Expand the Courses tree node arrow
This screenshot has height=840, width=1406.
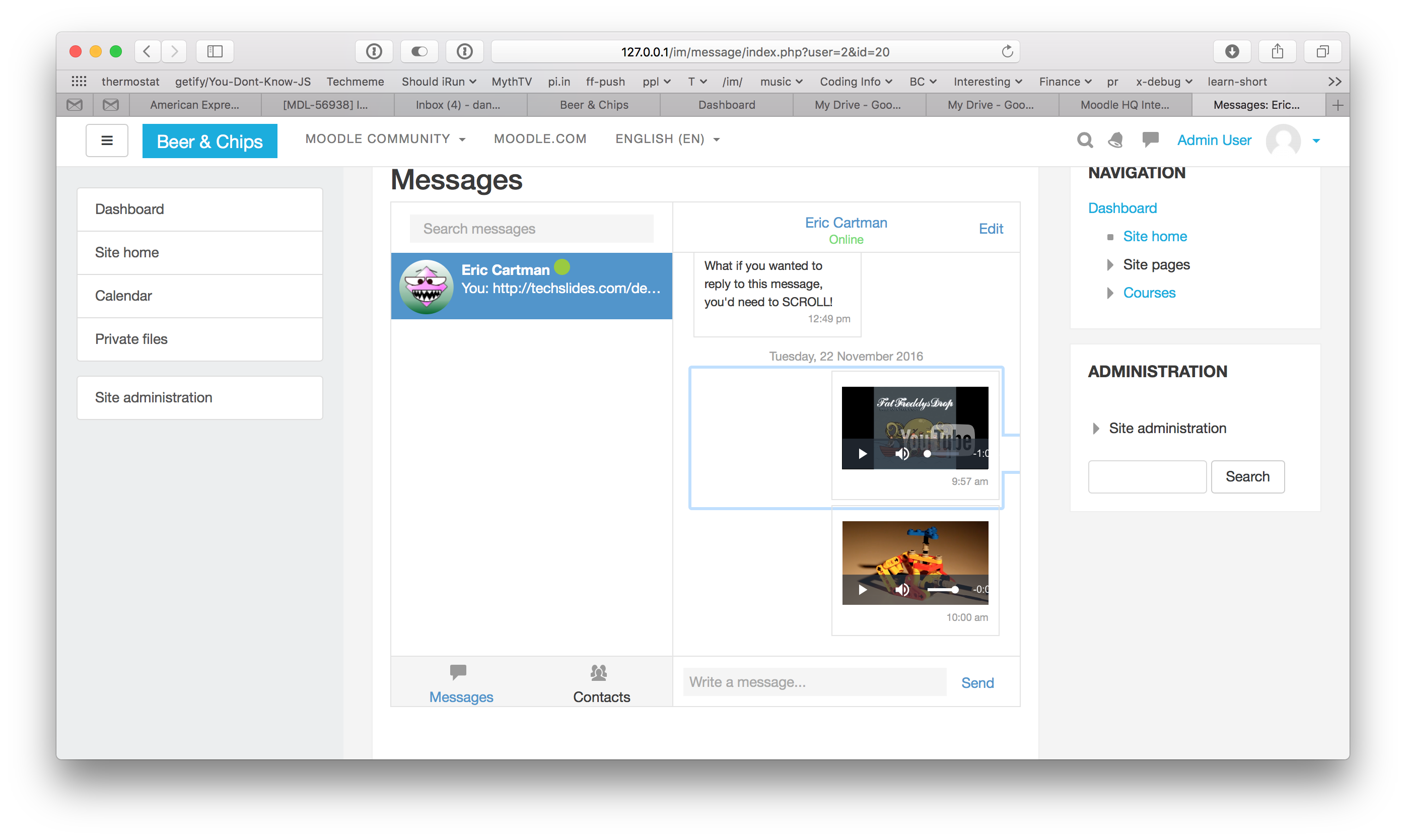tap(1110, 293)
